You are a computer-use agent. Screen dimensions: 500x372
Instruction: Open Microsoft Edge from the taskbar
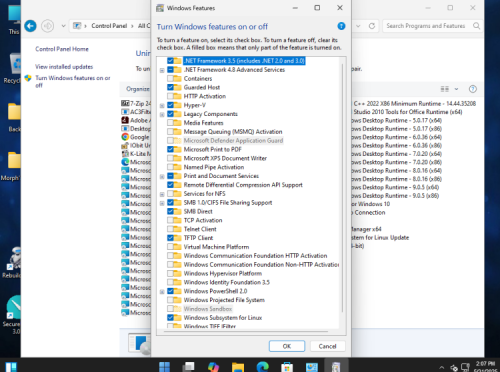coord(262,367)
